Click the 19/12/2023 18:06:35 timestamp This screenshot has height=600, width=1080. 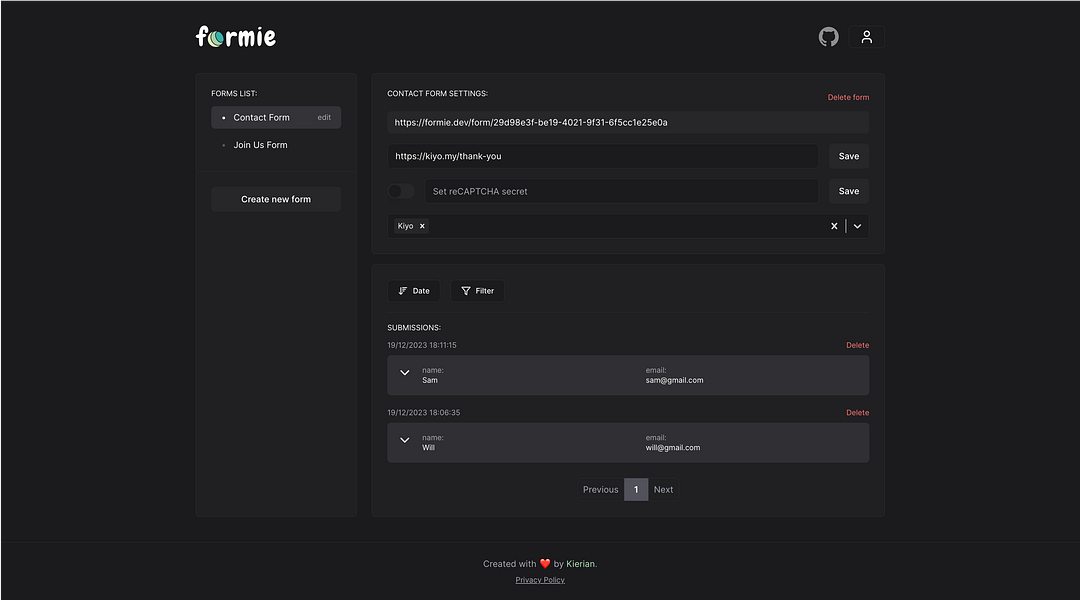click(424, 413)
